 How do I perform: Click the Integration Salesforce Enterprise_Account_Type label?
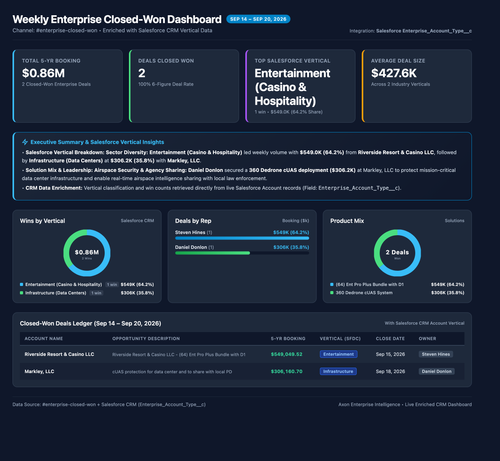pyautogui.click(x=410, y=31)
